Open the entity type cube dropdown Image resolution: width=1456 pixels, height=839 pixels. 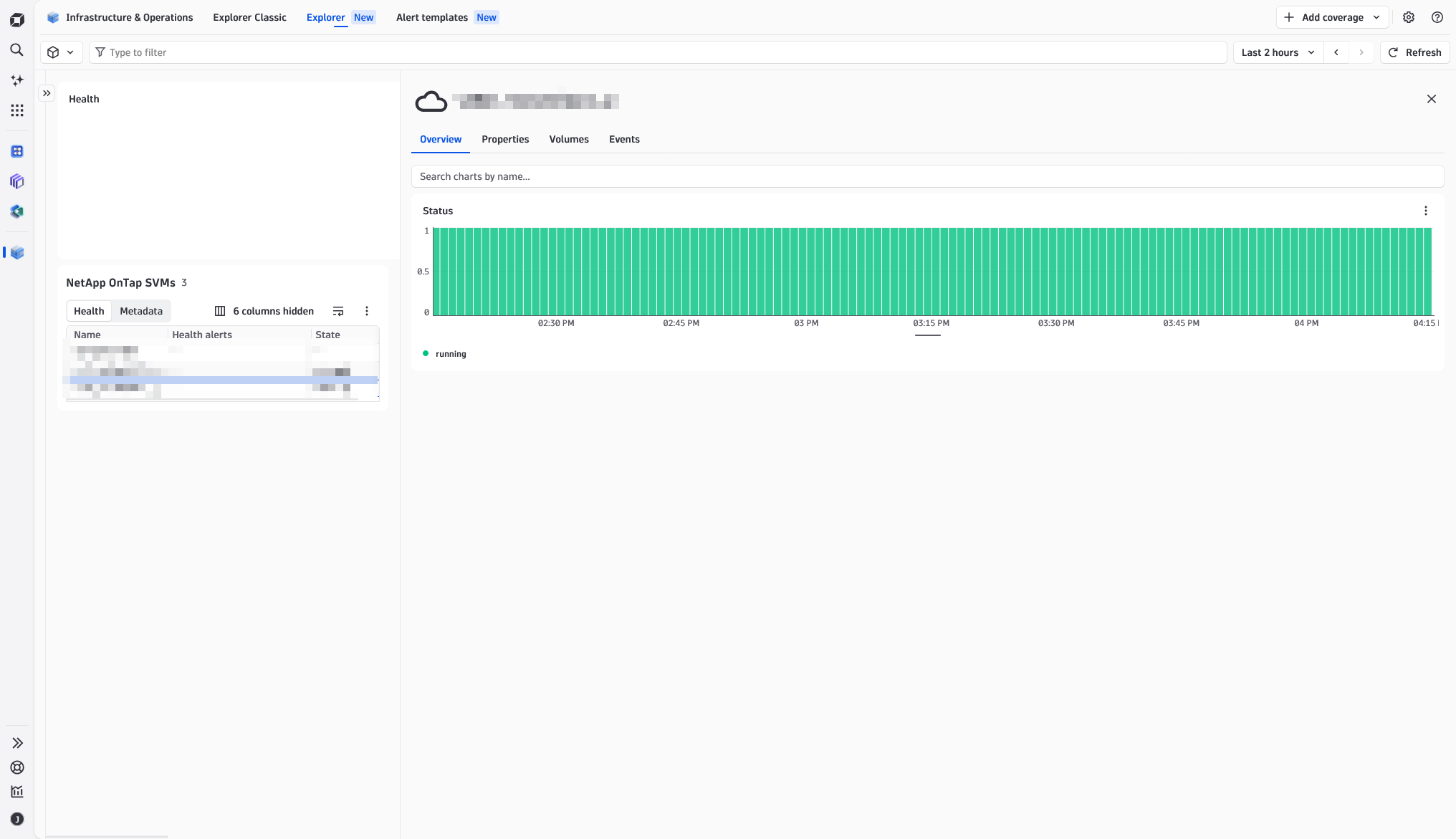pos(61,52)
